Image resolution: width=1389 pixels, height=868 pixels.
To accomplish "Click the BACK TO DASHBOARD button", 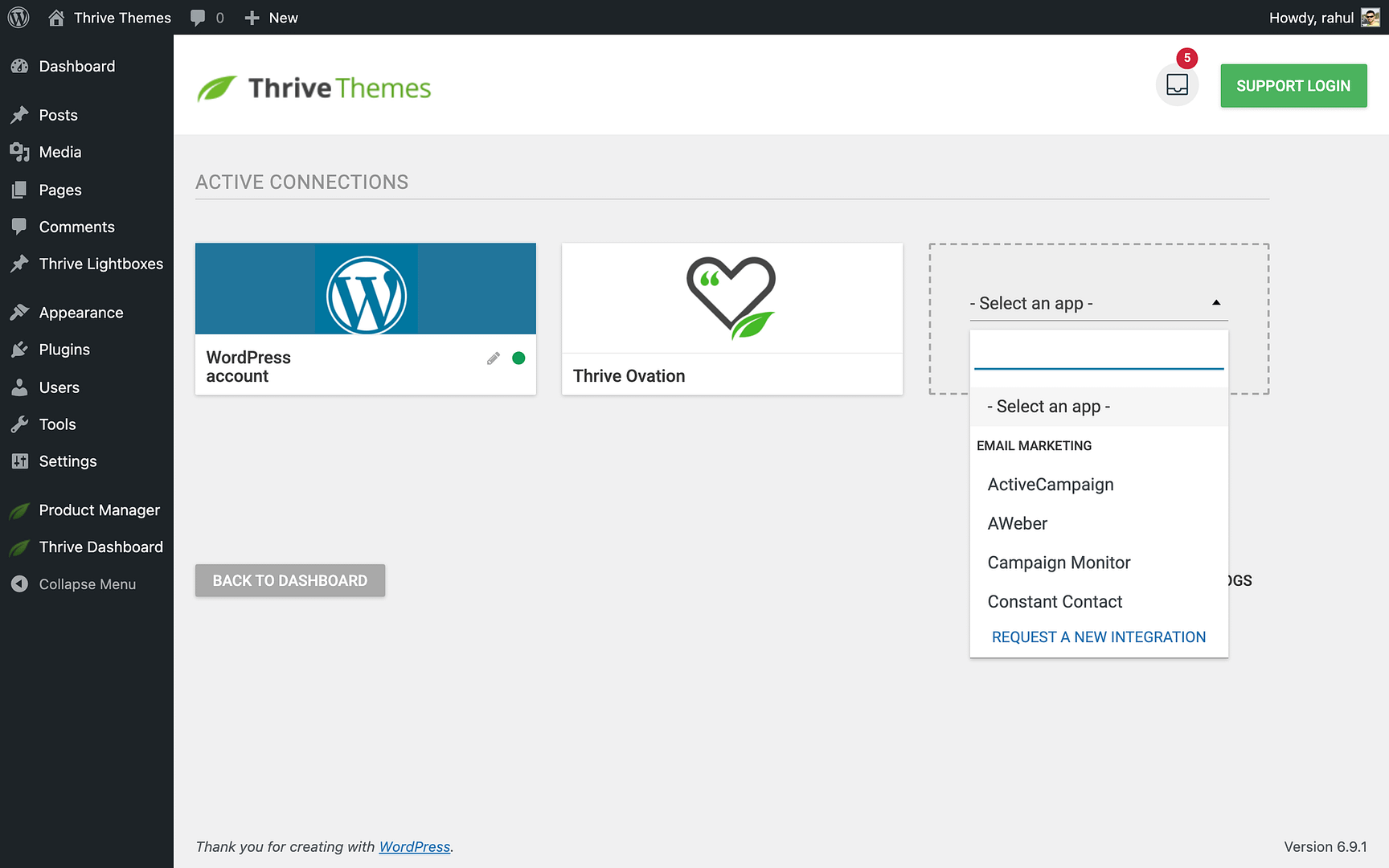I will click(289, 580).
